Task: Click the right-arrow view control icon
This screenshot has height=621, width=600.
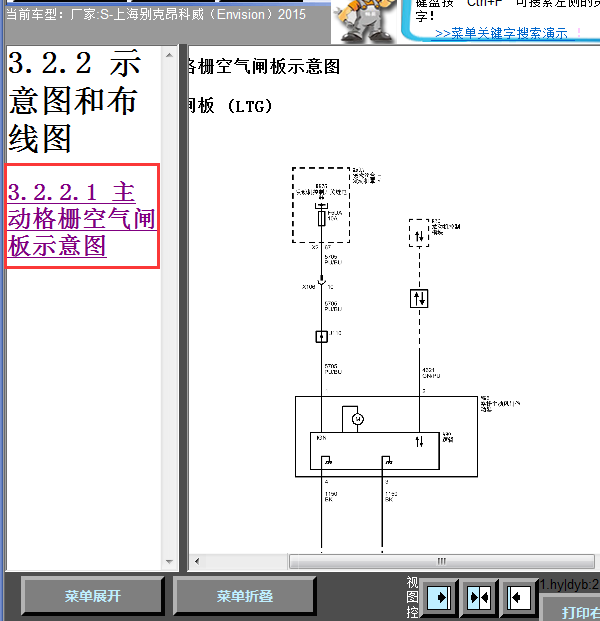Action: [x=439, y=597]
